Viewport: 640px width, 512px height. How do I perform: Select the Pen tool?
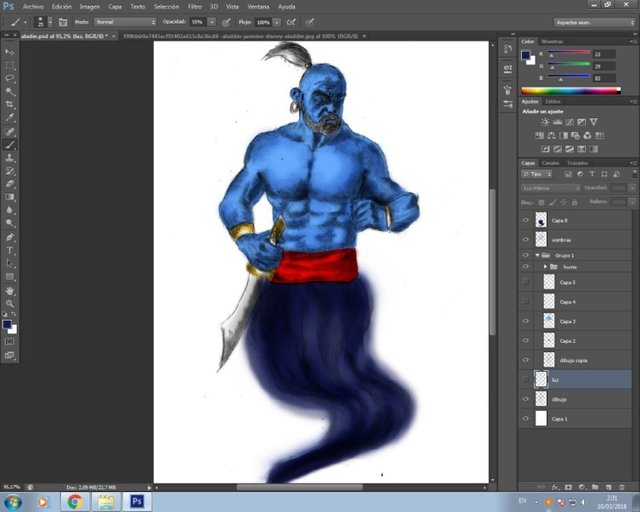[x=9, y=237]
